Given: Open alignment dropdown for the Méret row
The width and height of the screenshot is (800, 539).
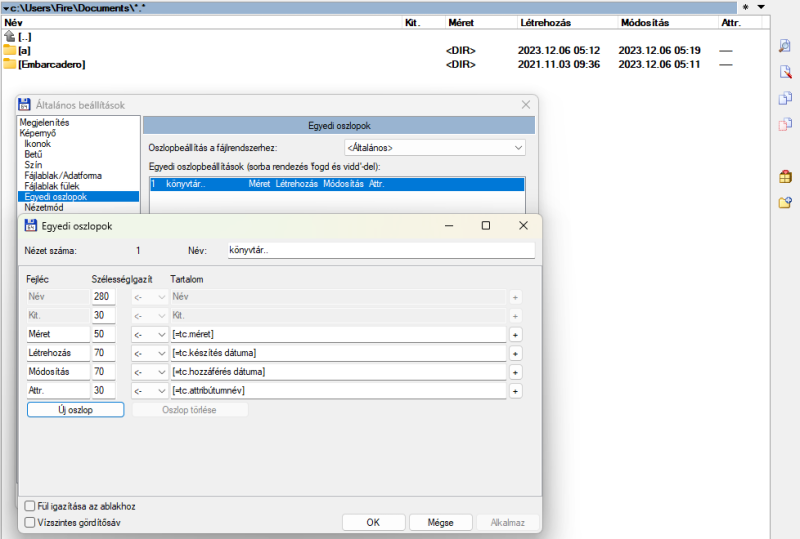Looking at the screenshot, I should point(149,335).
